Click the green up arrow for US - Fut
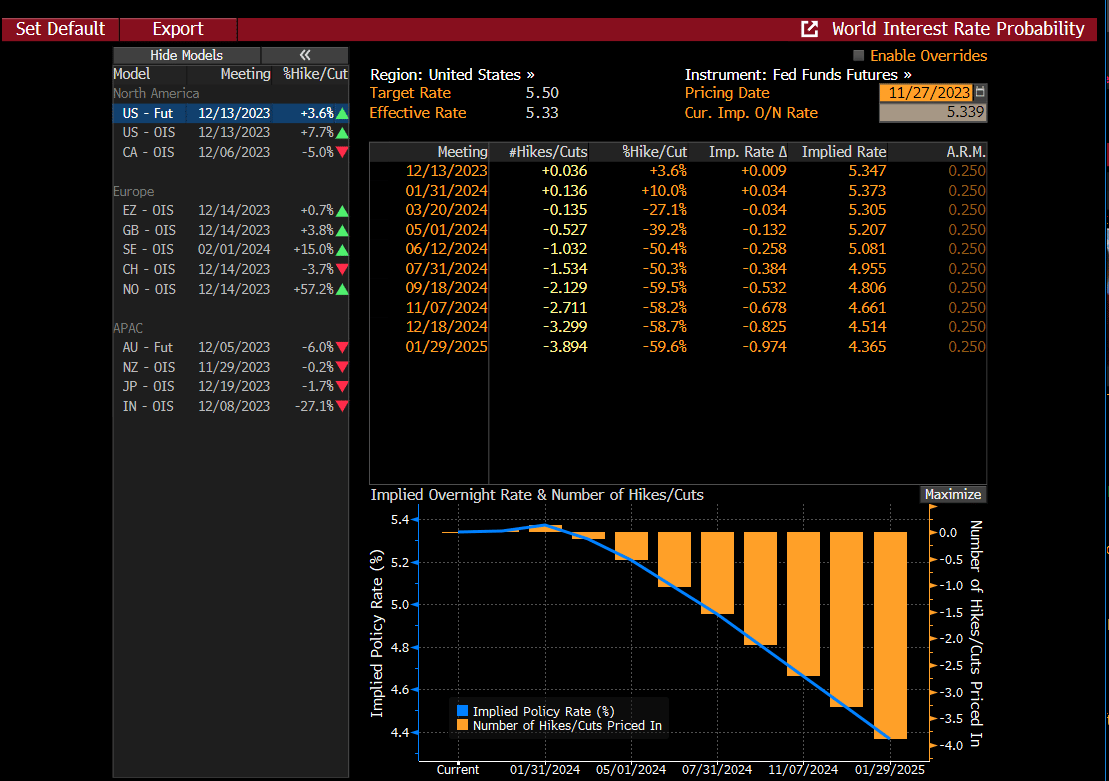 [x=342, y=113]
